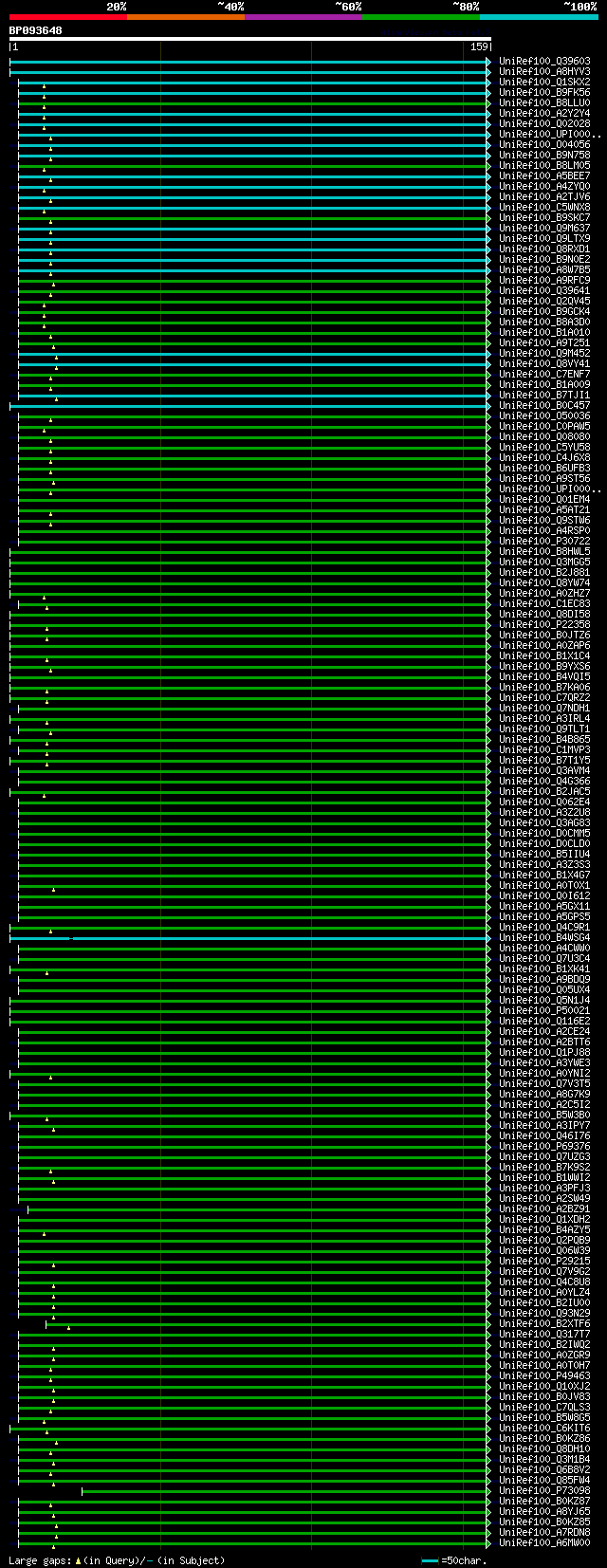Click the purple ~60% identity legend bar
This screenshot has width=607, height=1568.
303,16
